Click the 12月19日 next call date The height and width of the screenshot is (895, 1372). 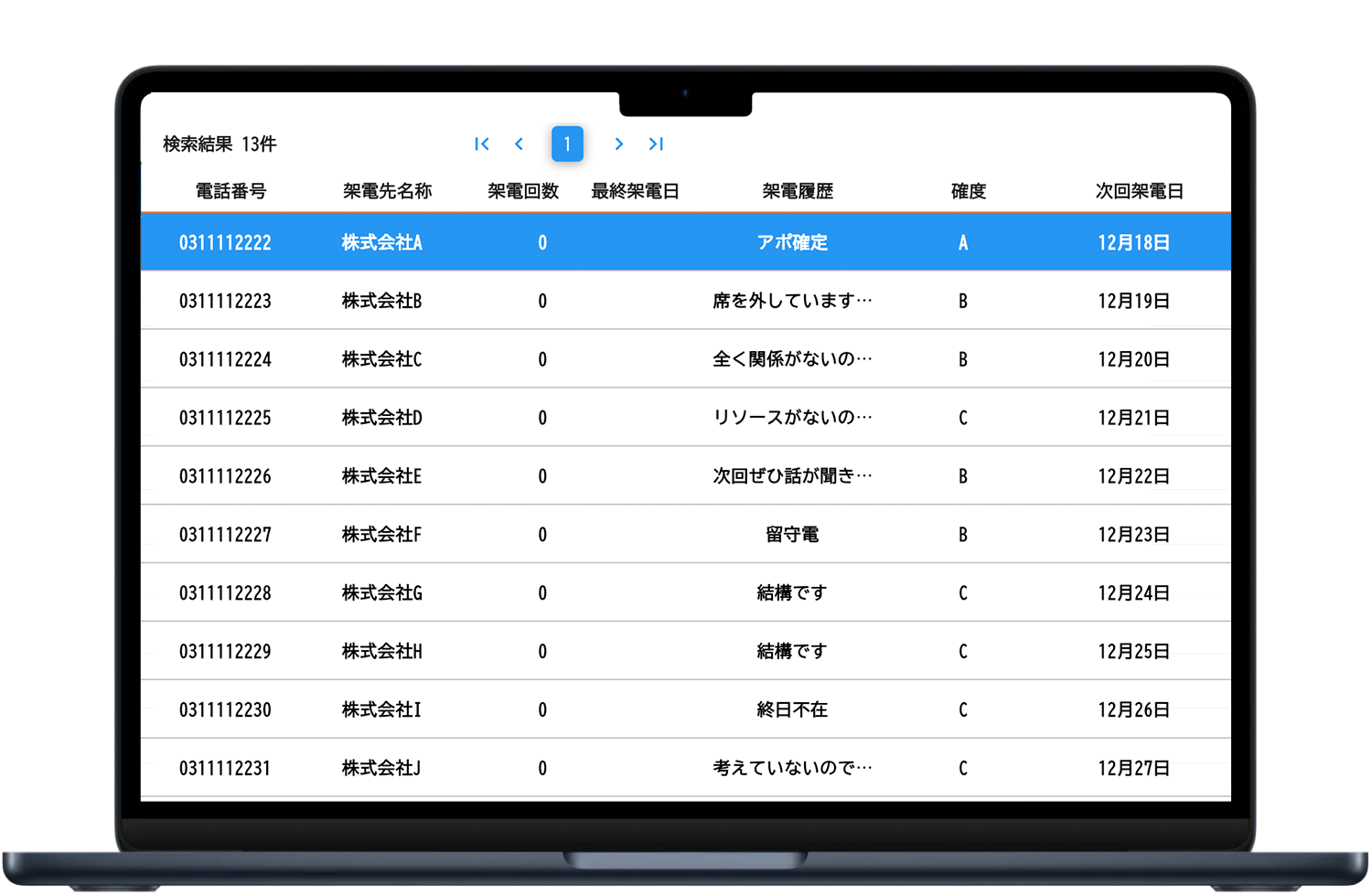pyautogui.click(x=1133, y=302)
